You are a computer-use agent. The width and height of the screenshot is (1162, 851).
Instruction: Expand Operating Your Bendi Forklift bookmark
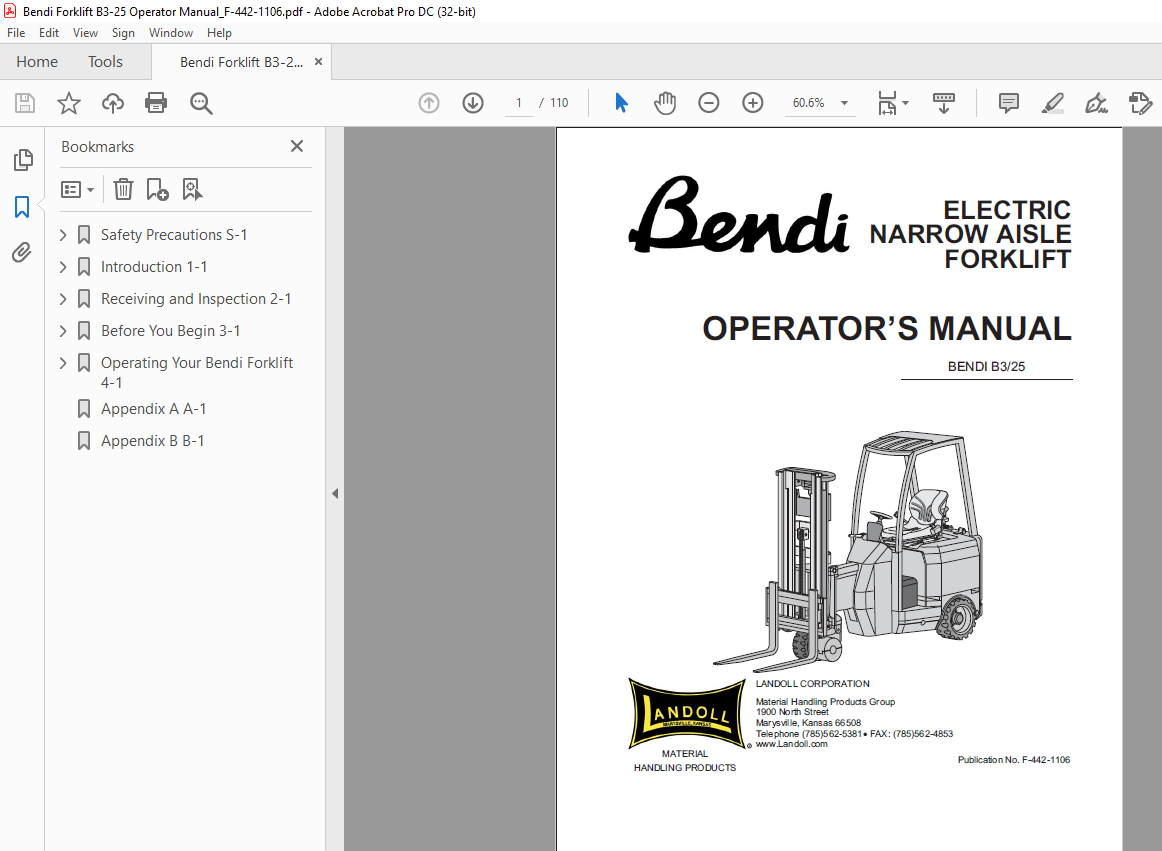(63, 362)
